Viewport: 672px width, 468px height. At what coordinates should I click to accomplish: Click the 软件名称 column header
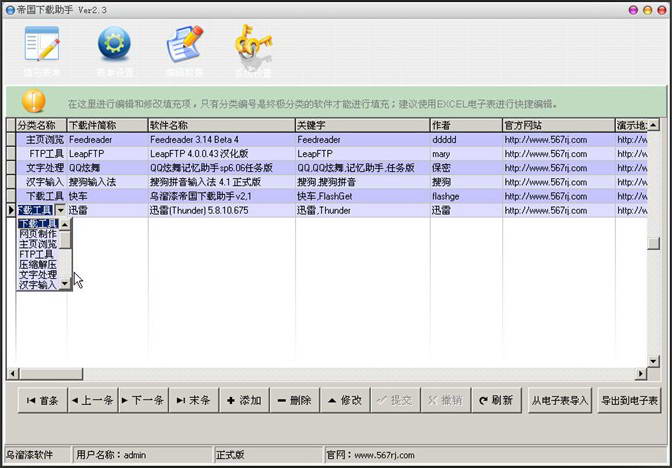pyautogui.click(x=222, y=125)
